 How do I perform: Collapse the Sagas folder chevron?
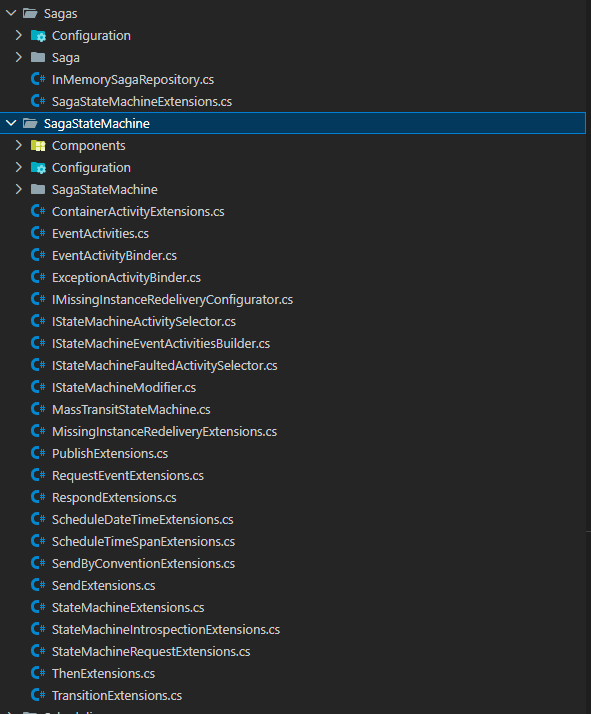[11, 13]
